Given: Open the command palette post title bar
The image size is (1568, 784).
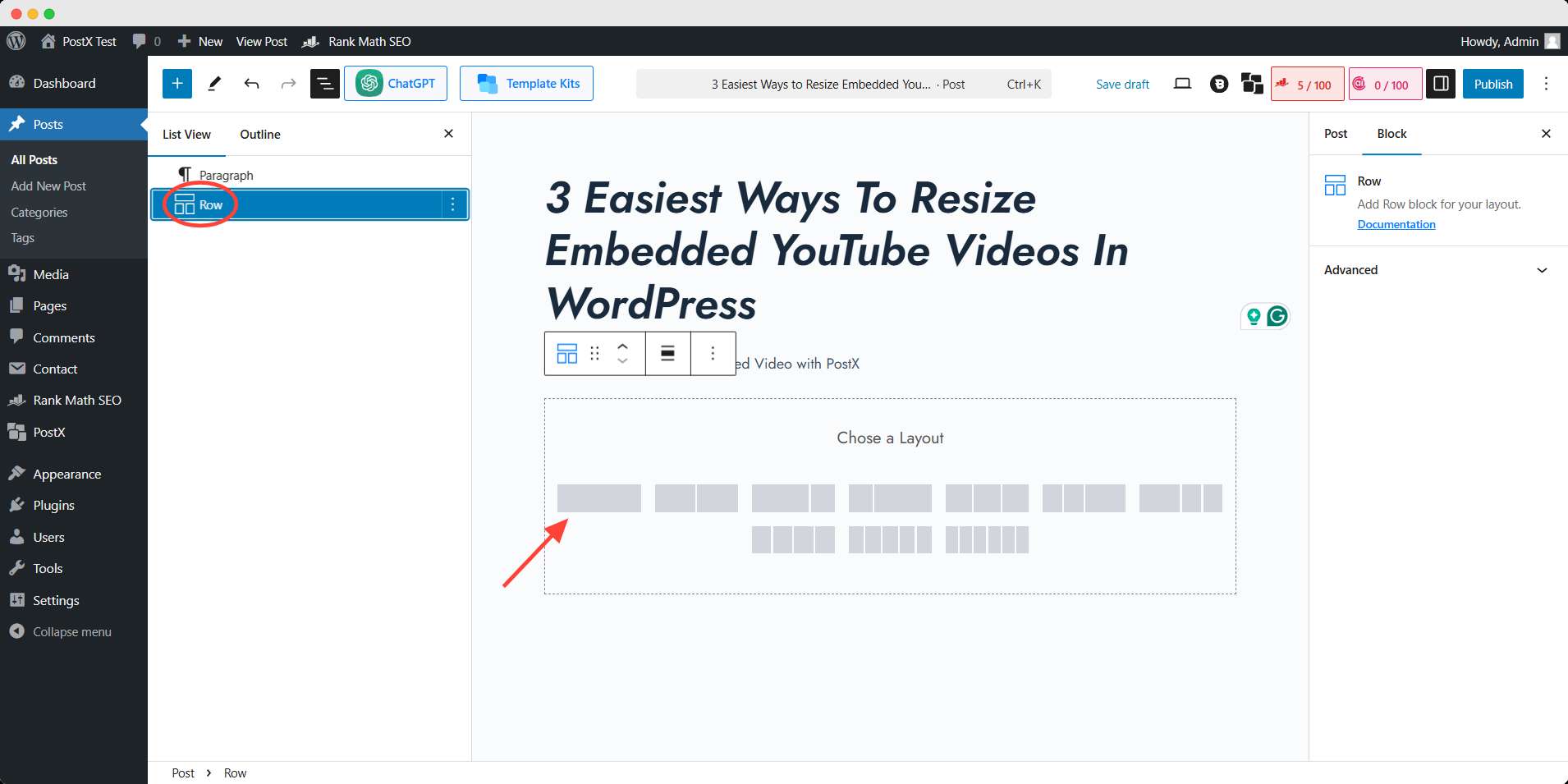Looking at the screenshot, I should click(x=844, y=84).
